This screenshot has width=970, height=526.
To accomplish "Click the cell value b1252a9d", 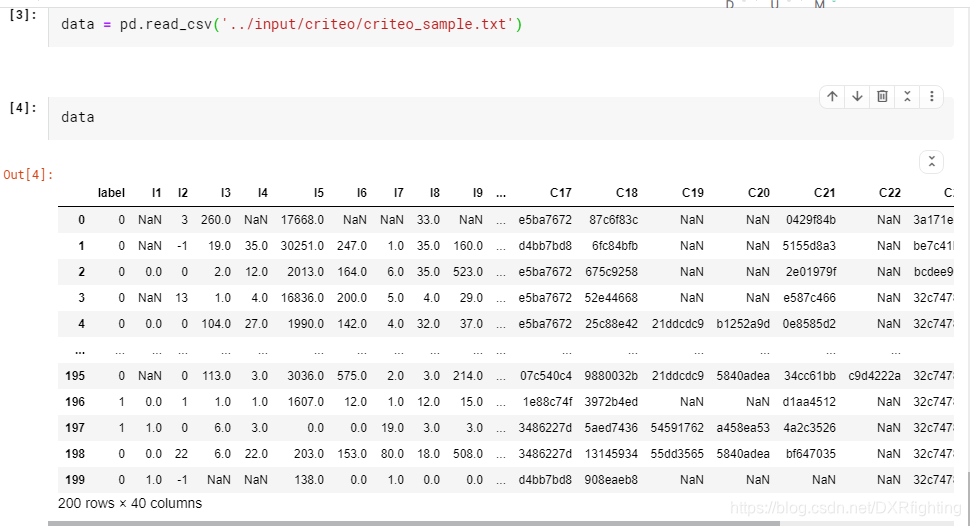I will [743, 324].
